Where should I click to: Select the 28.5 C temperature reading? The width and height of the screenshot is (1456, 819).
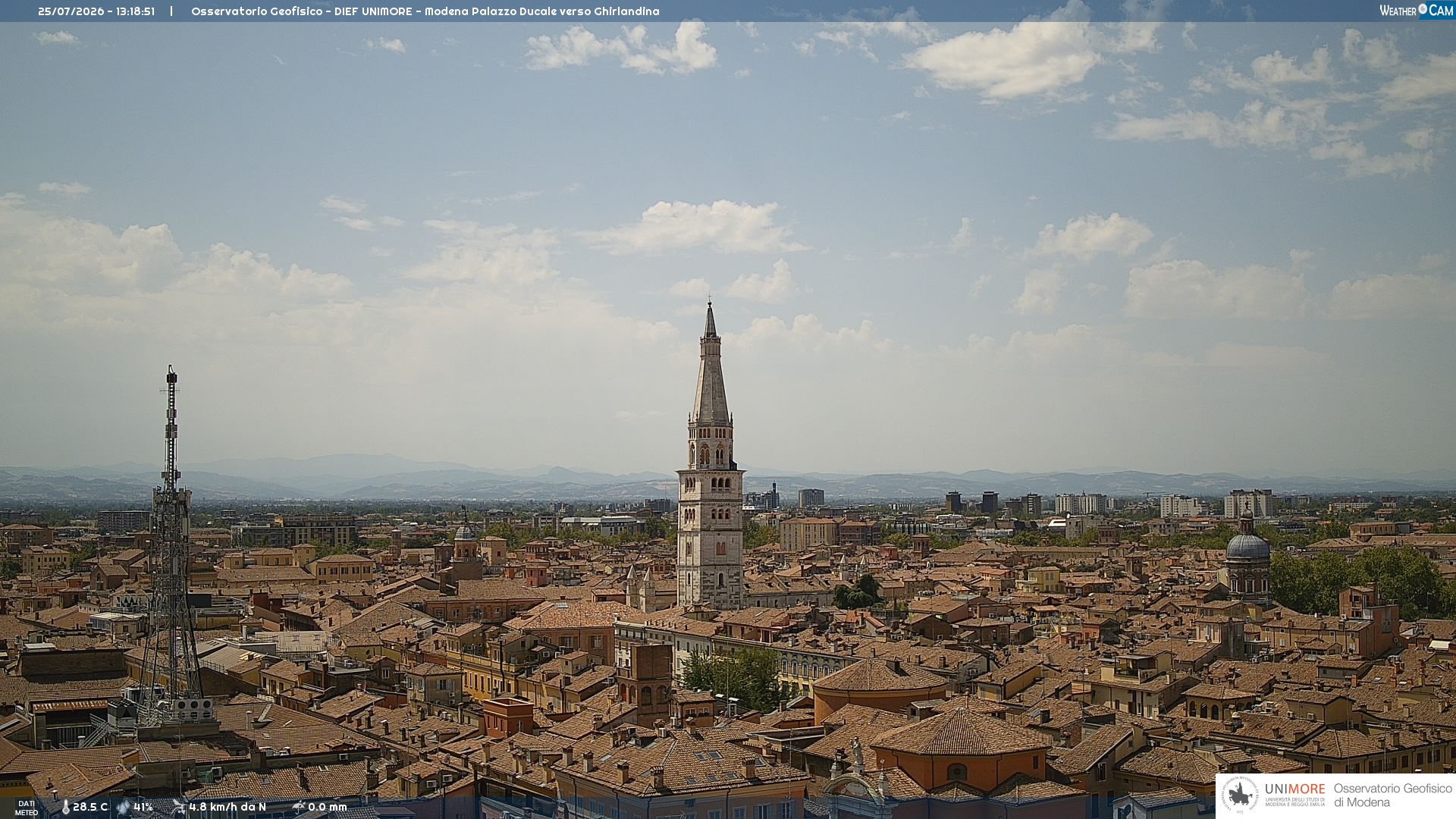pyautogui.click(x=90, y=808)
